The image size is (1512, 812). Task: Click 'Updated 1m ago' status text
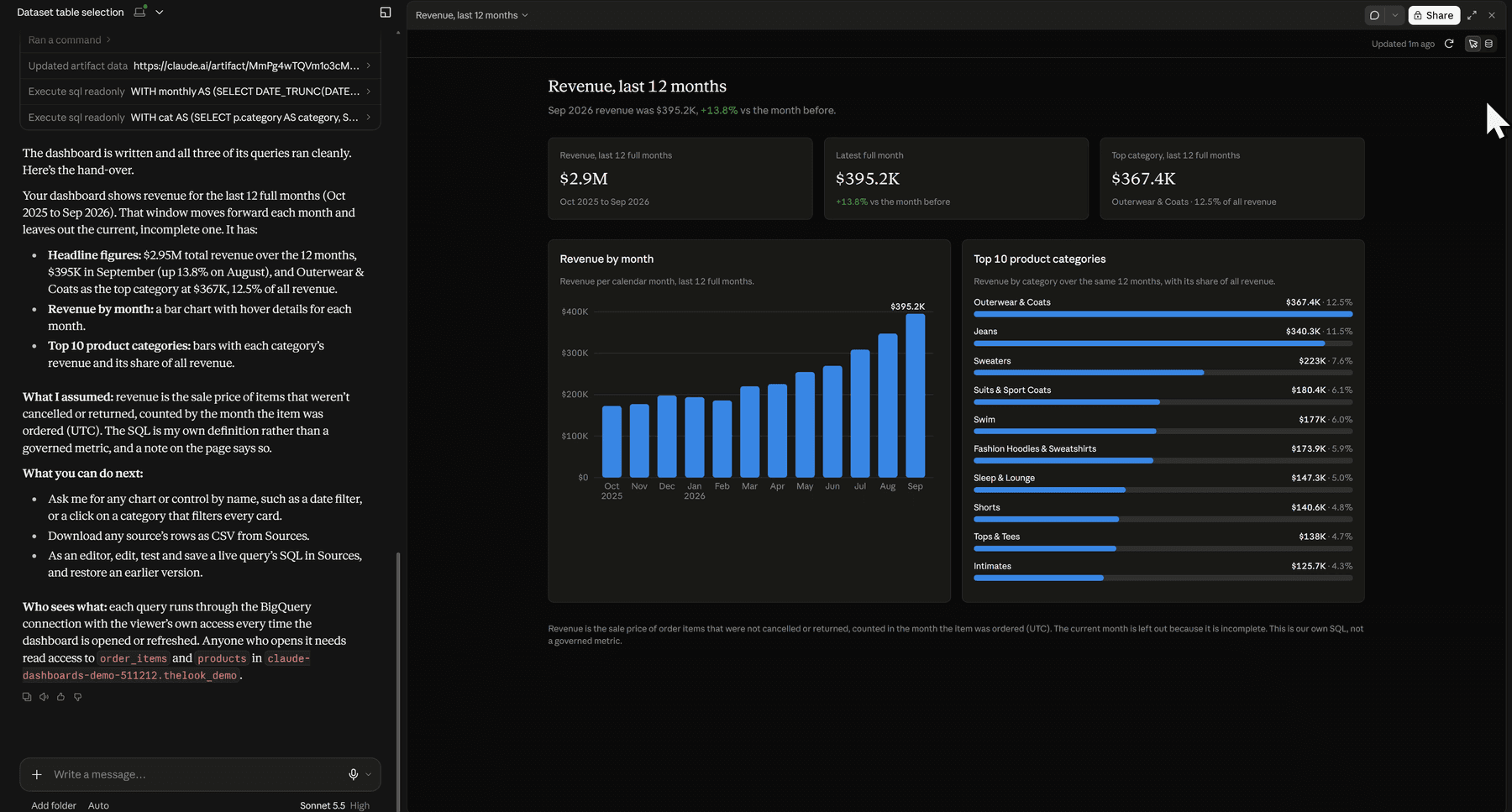coord(1403,44)
